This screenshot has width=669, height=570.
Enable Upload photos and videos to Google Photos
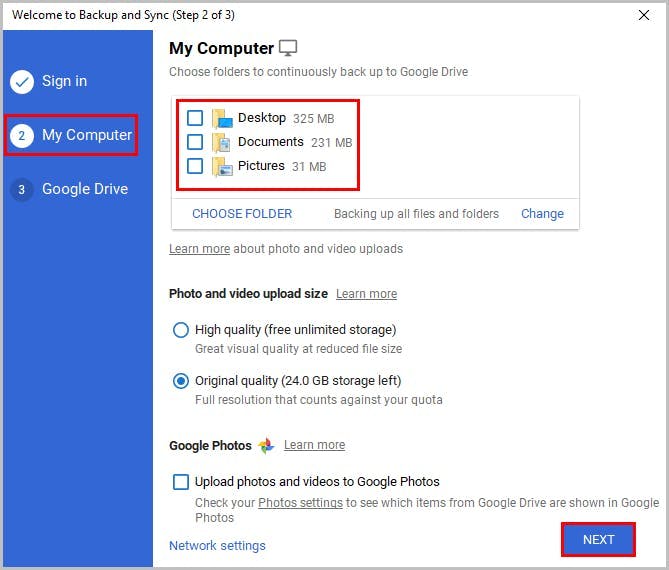(181, 482)
